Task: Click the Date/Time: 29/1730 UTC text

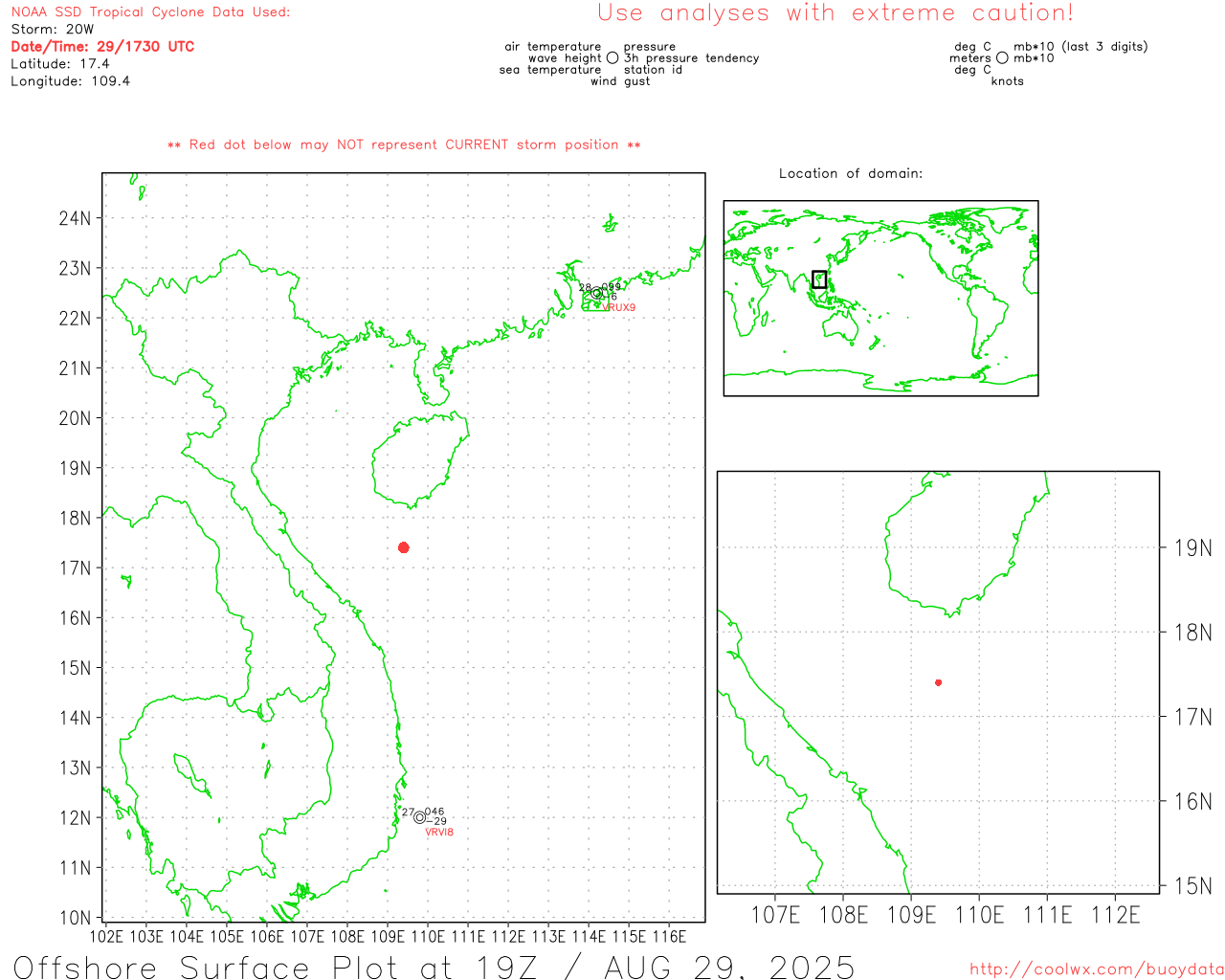Action: click(102, 46)
